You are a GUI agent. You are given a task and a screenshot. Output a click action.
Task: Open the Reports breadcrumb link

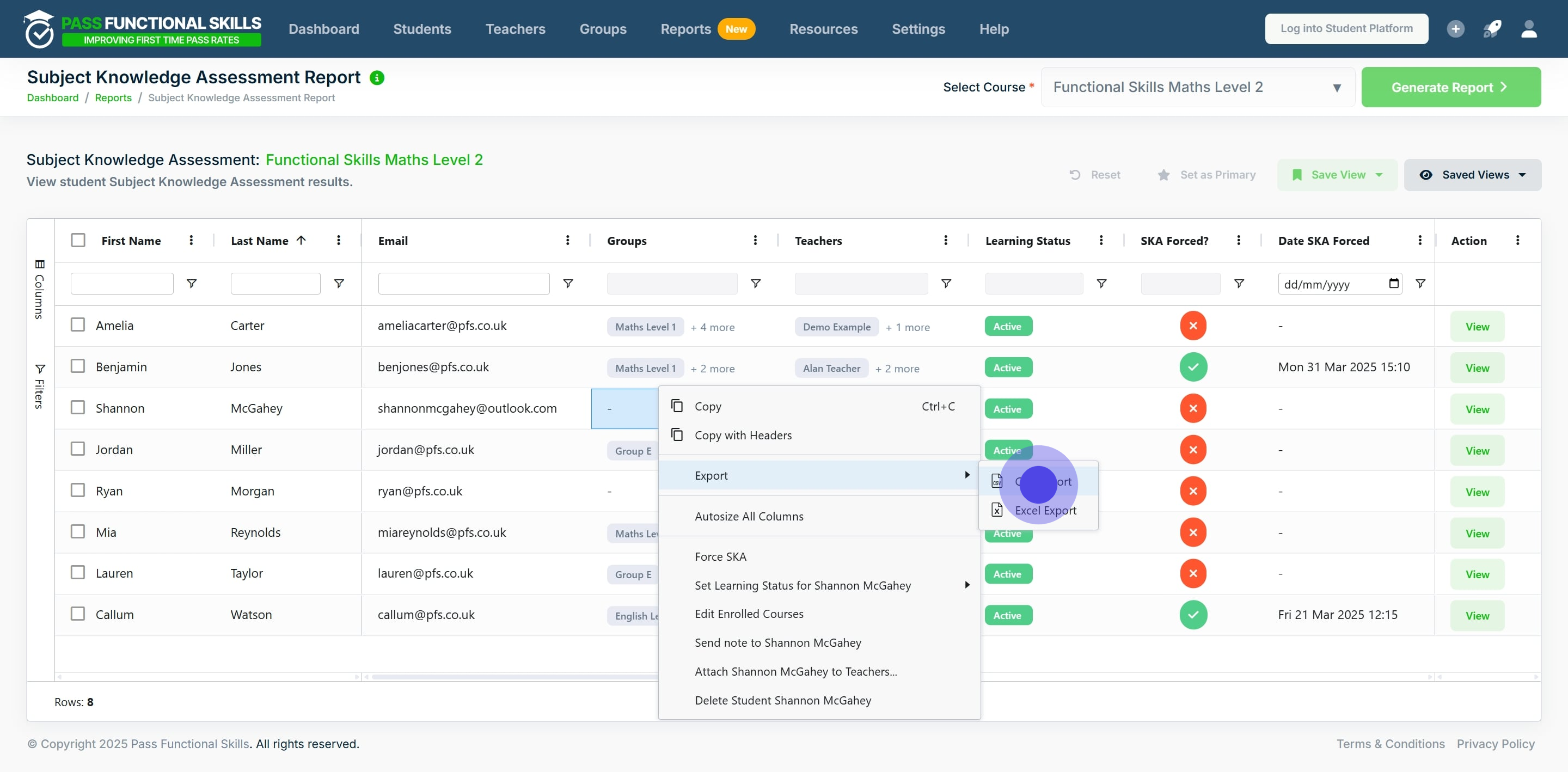click(x=113, y=97)
